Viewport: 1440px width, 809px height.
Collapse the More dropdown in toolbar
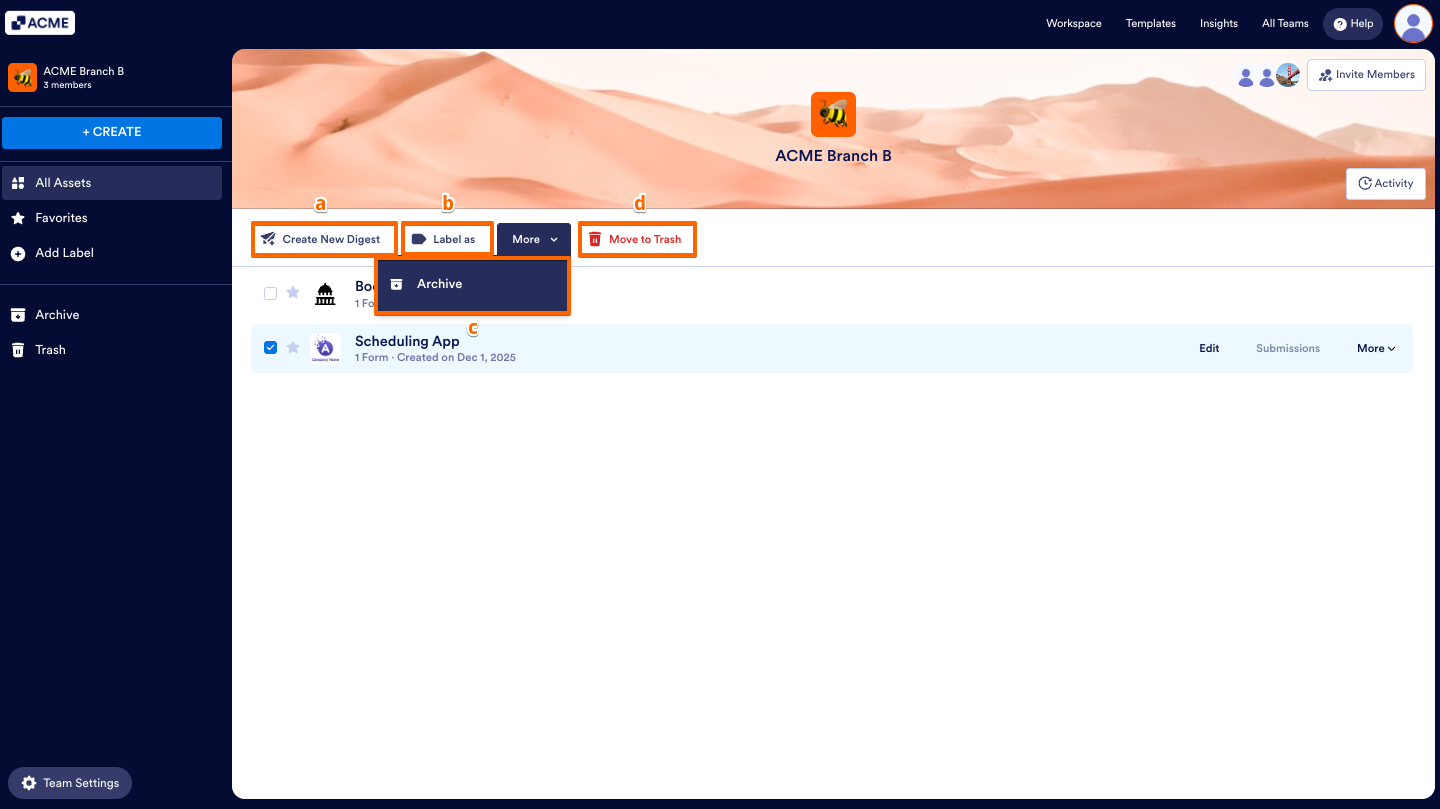[x=534, y=239]
